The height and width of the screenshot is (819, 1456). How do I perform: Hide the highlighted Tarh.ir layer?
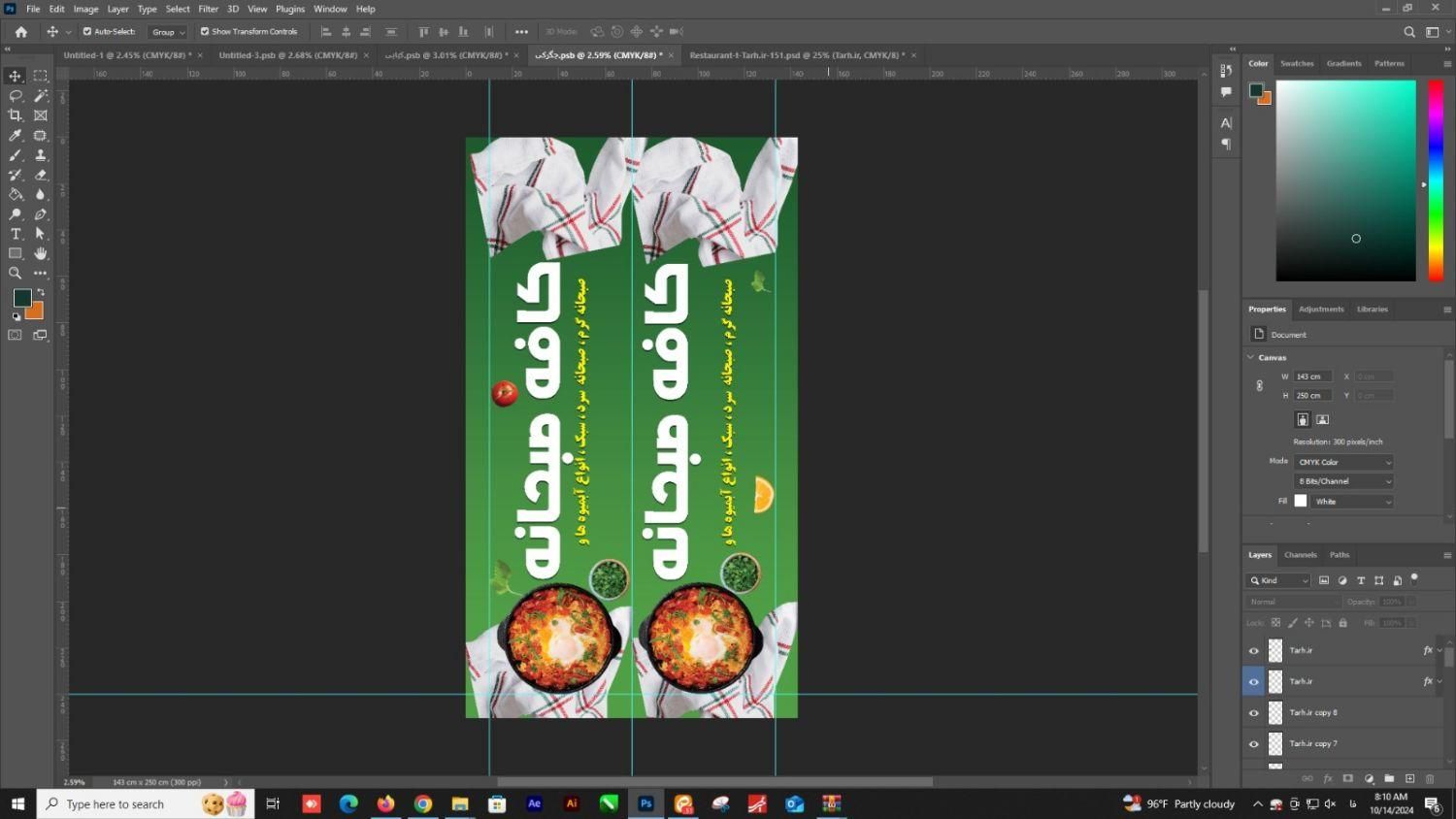[x=1254, y=682]
